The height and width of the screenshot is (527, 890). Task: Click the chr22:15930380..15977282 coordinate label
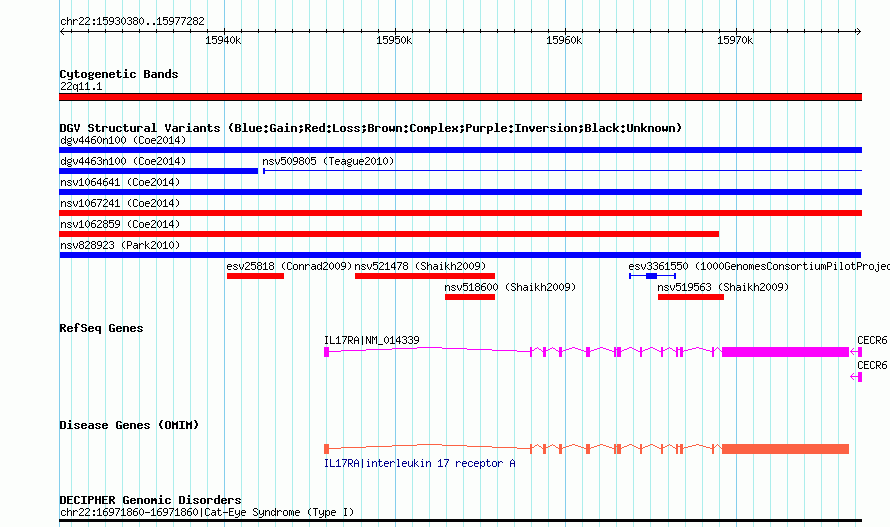pos(132,21)
